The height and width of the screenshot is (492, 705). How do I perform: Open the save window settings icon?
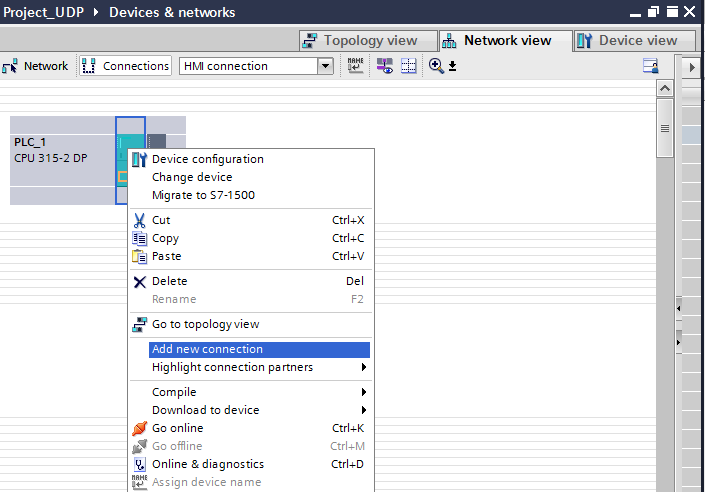[650, 66]
